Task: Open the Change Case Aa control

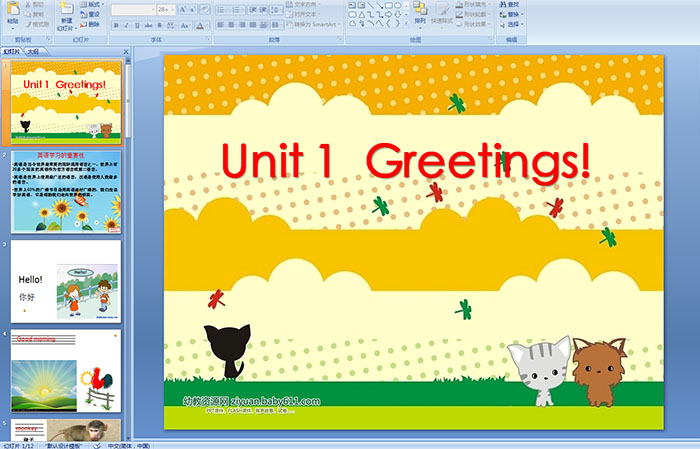Action: pos(184,25)
